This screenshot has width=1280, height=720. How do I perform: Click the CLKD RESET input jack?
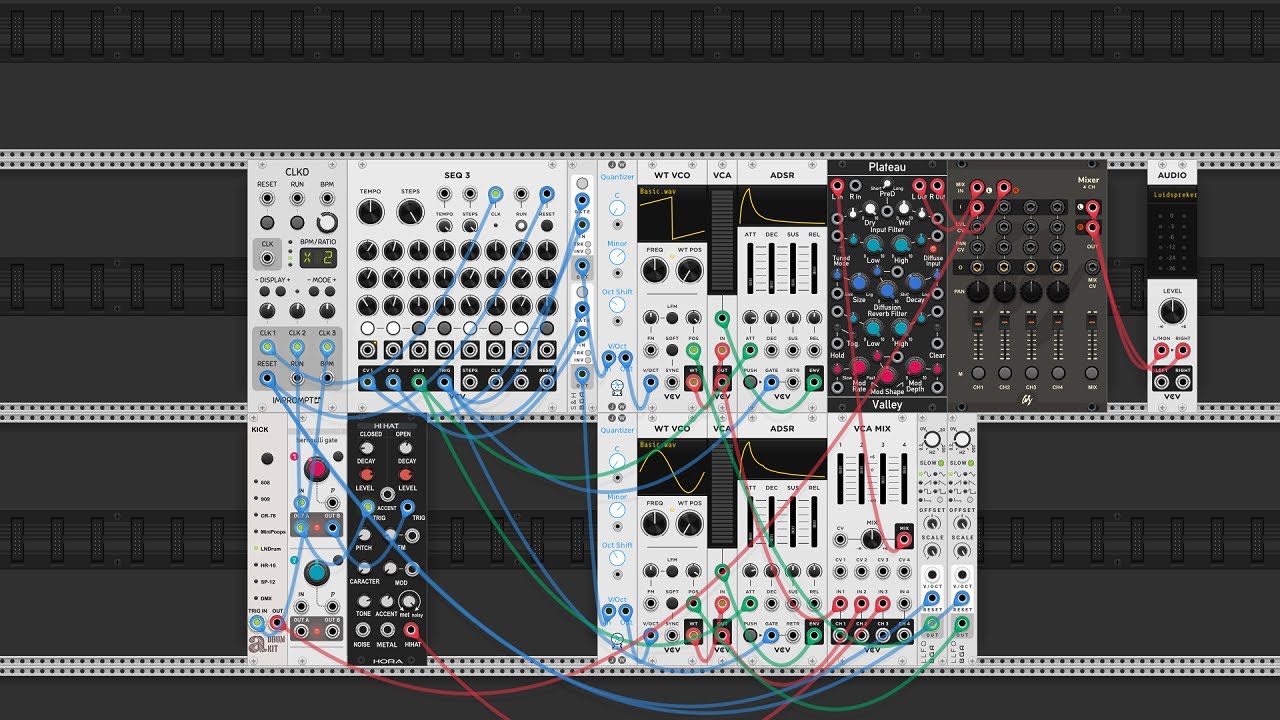[x=267, y=199]
